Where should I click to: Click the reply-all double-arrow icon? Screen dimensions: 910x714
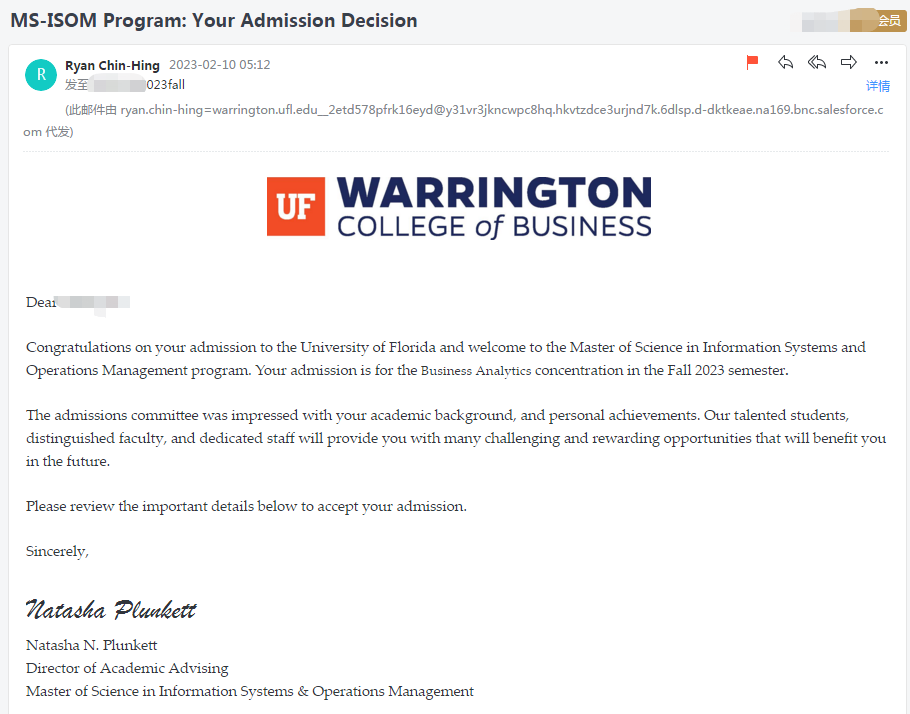coord(817,62)
